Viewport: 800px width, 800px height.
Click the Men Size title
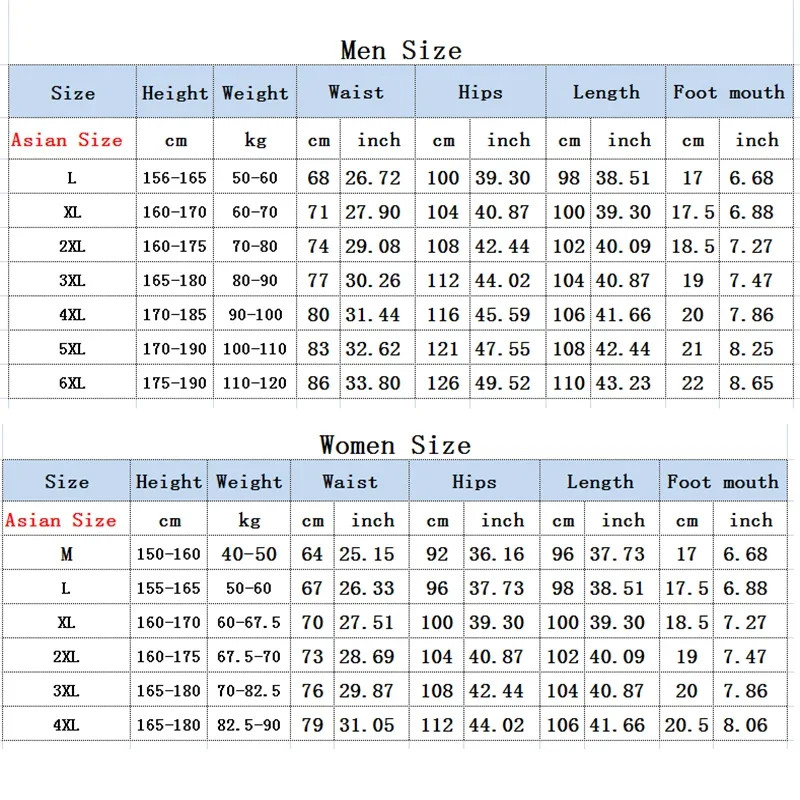(401, 51)
